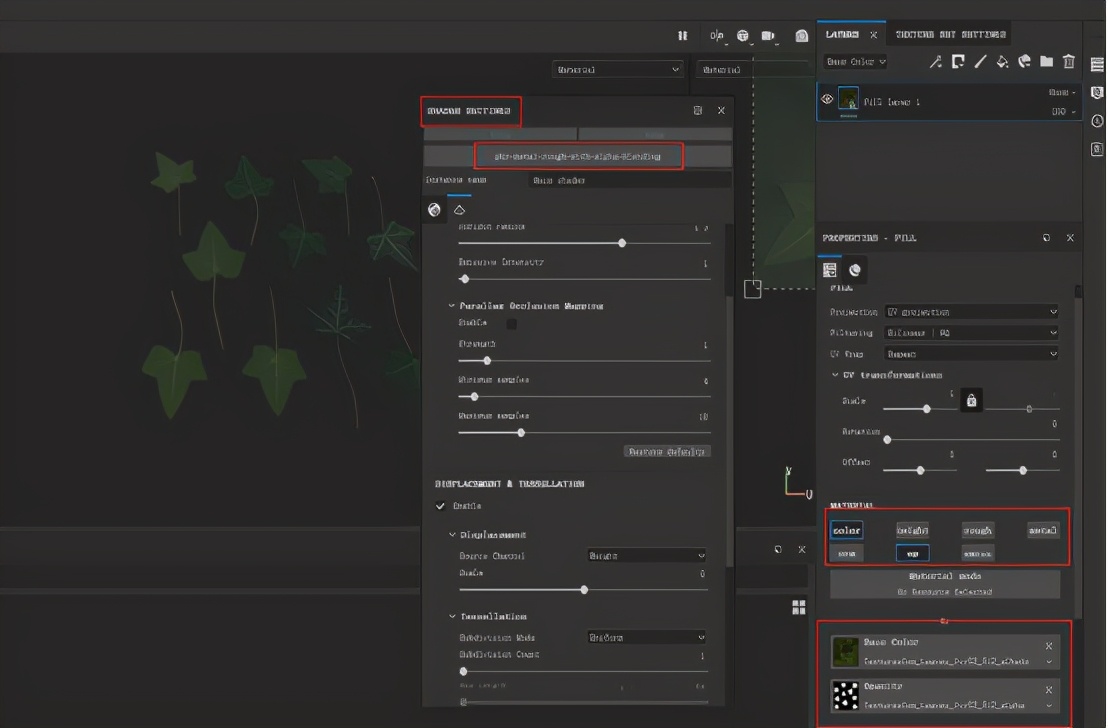This screenshot has height=728, width=1108.
Task: Collapse the UV transformations section
Action: pyautogui.click(x=836, y=375)
